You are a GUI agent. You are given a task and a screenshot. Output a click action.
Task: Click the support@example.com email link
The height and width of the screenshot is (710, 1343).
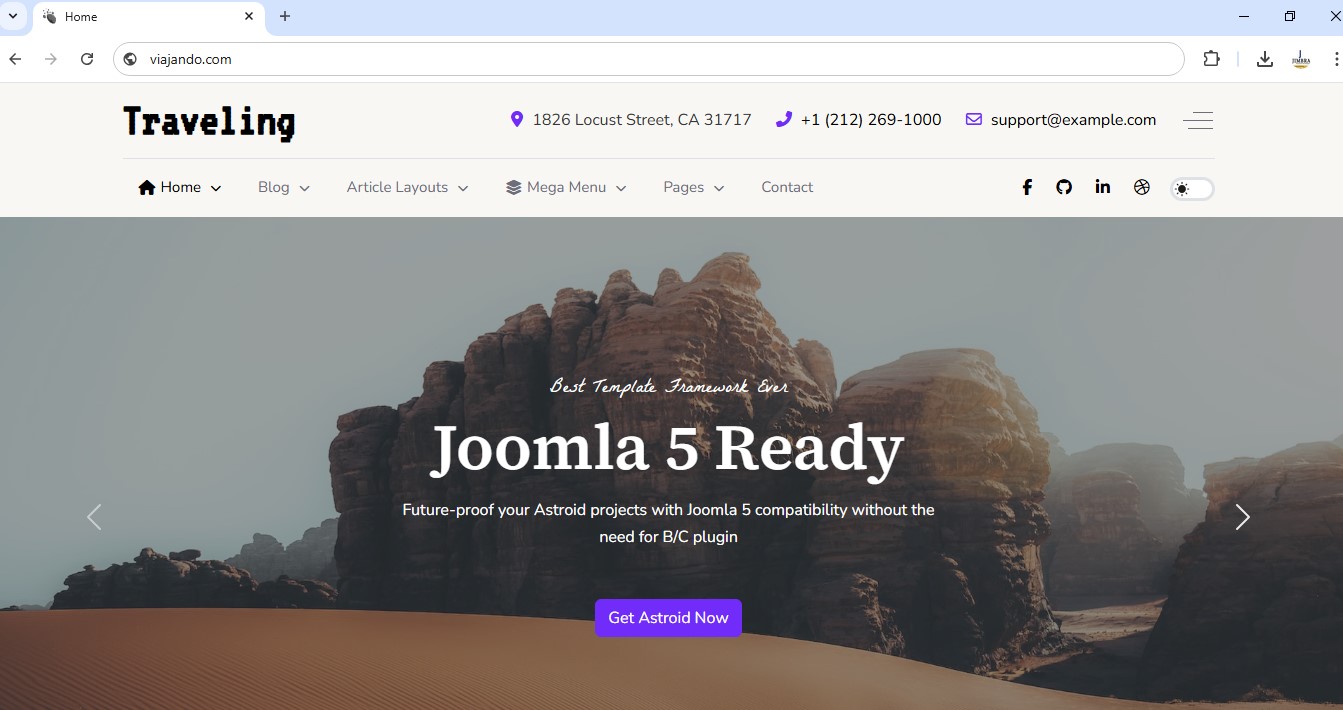point(1072,120)
